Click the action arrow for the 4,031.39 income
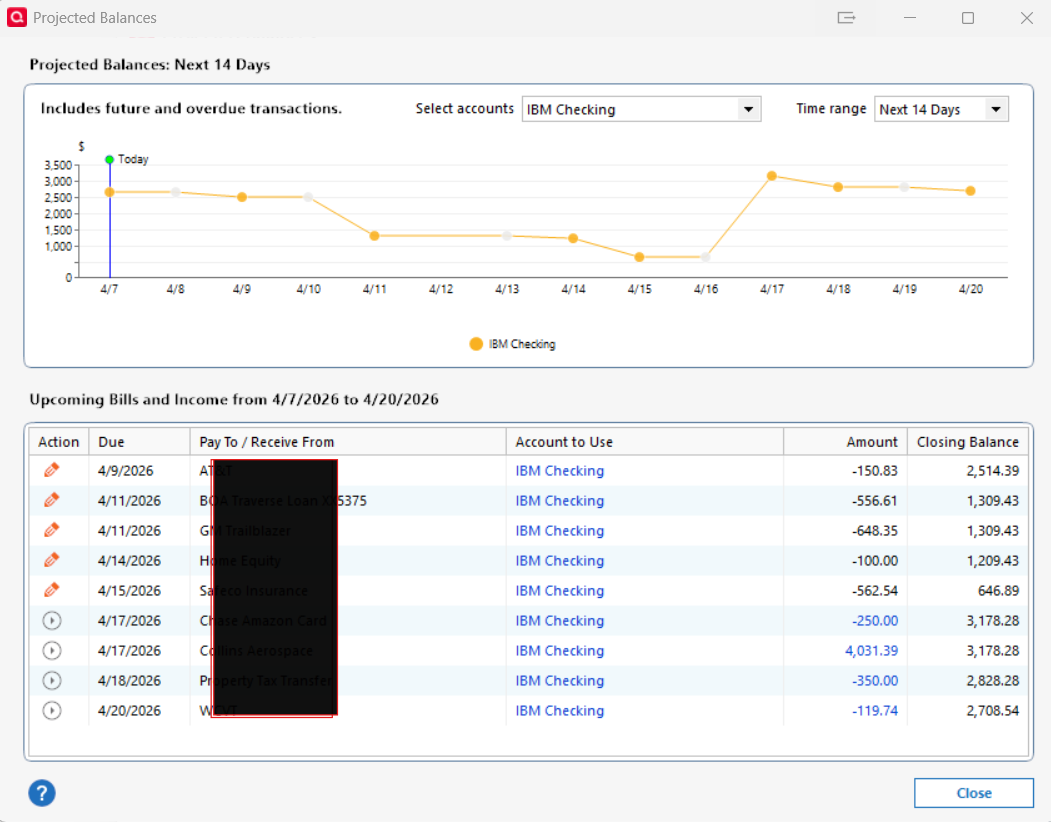Viewport: 1051px width, 822px height. click(52, 650)
